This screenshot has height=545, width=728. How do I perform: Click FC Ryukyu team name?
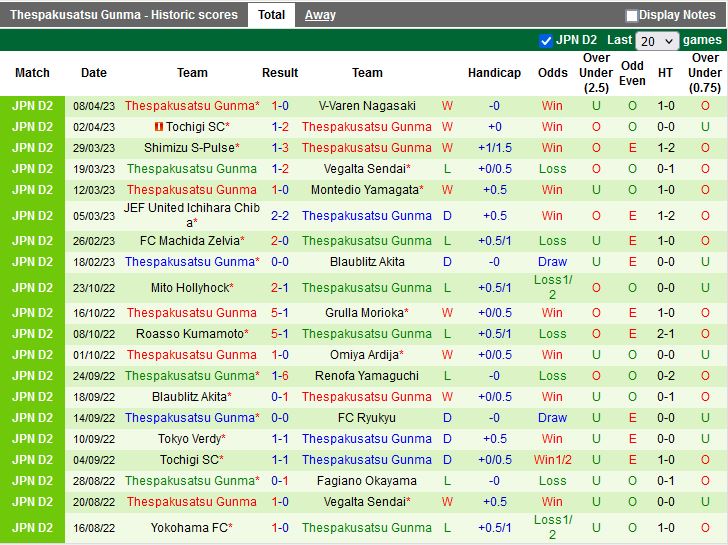pos(367,418)
